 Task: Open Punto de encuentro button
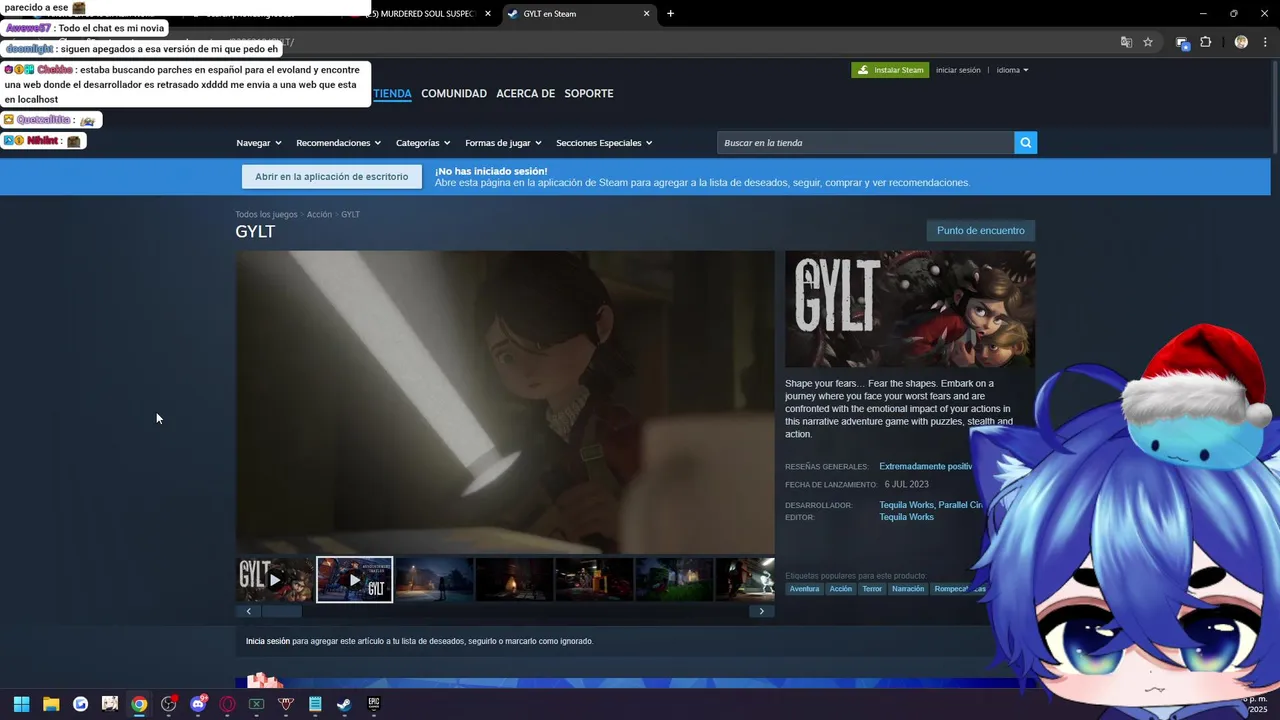point(981,231)
